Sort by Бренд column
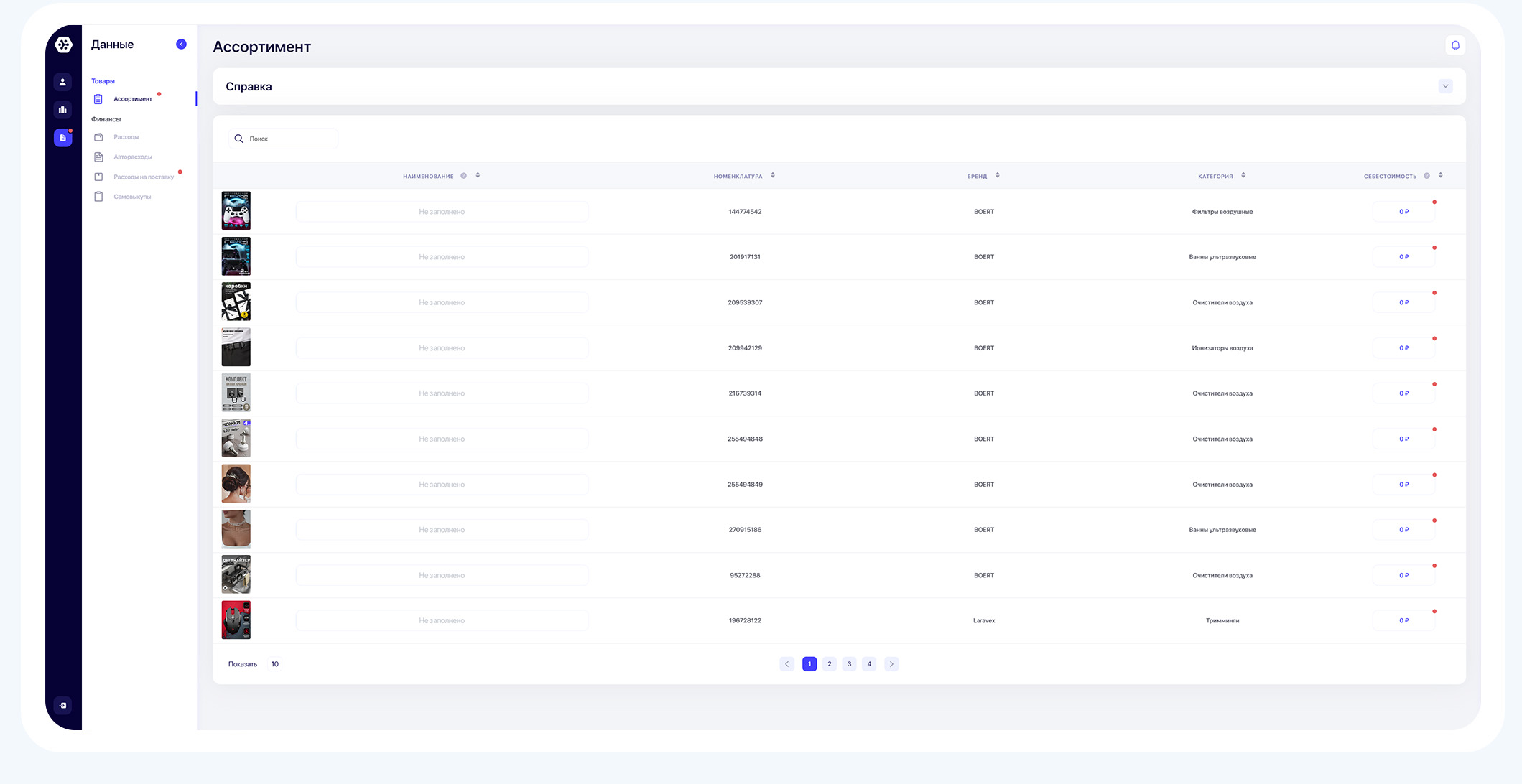This screenshot has height=784, width=1522. [998, 175]
